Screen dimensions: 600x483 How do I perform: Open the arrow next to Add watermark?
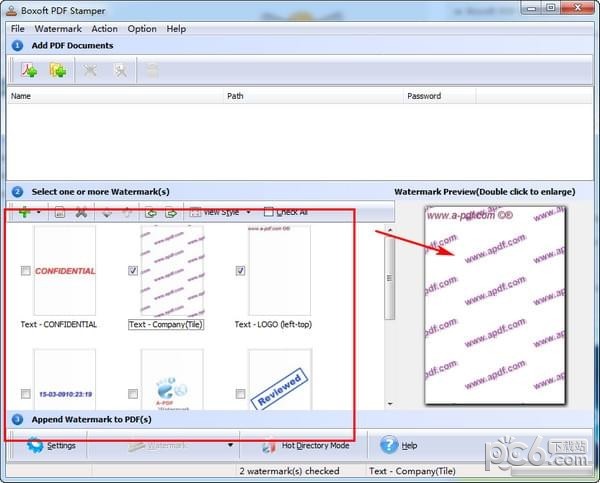[39, 212]
